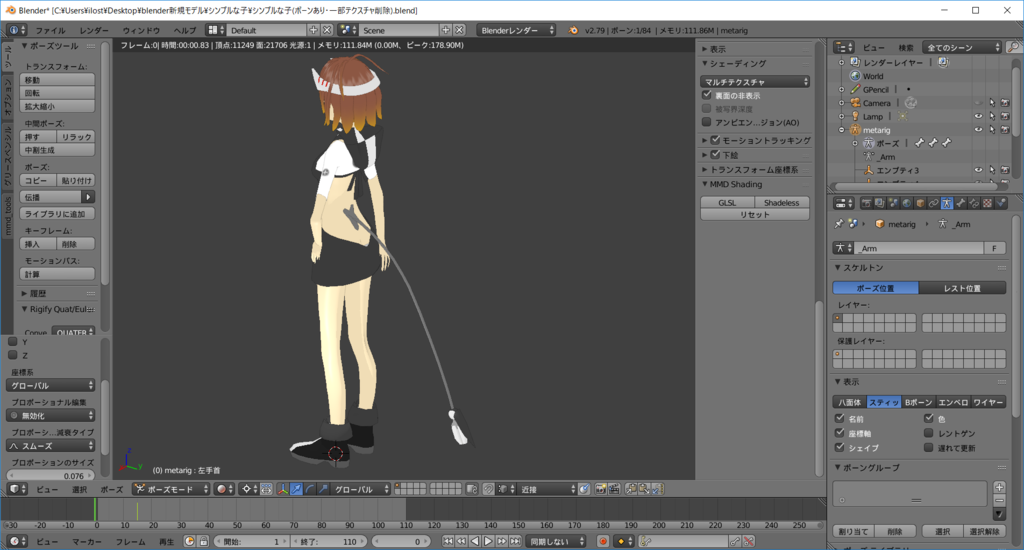Open the shading mode dropdown マルチテクスチャ
Screen dimensions: 1024x550
(755, 82)
